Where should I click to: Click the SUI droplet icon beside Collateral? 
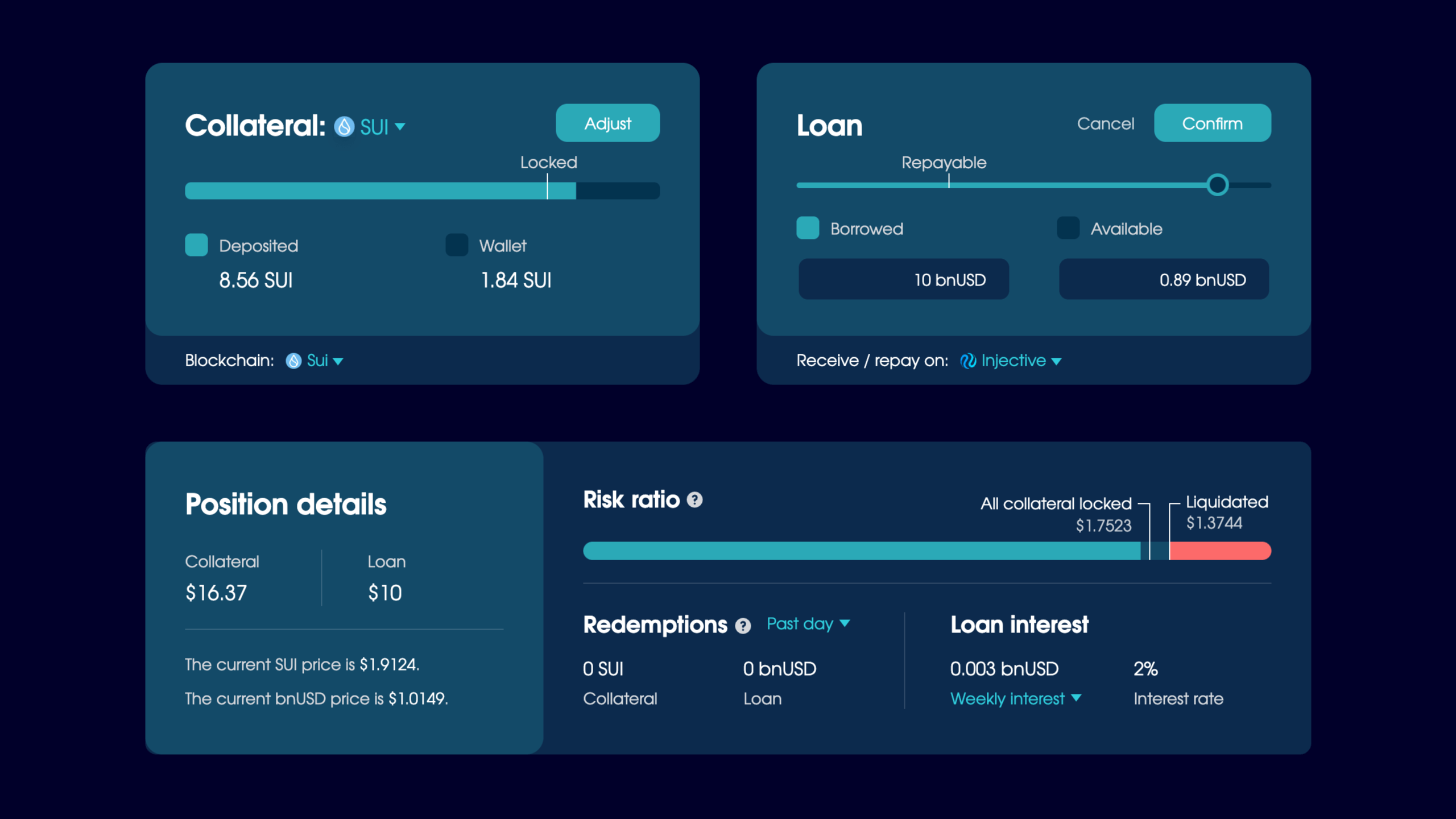tap(344, 126)
